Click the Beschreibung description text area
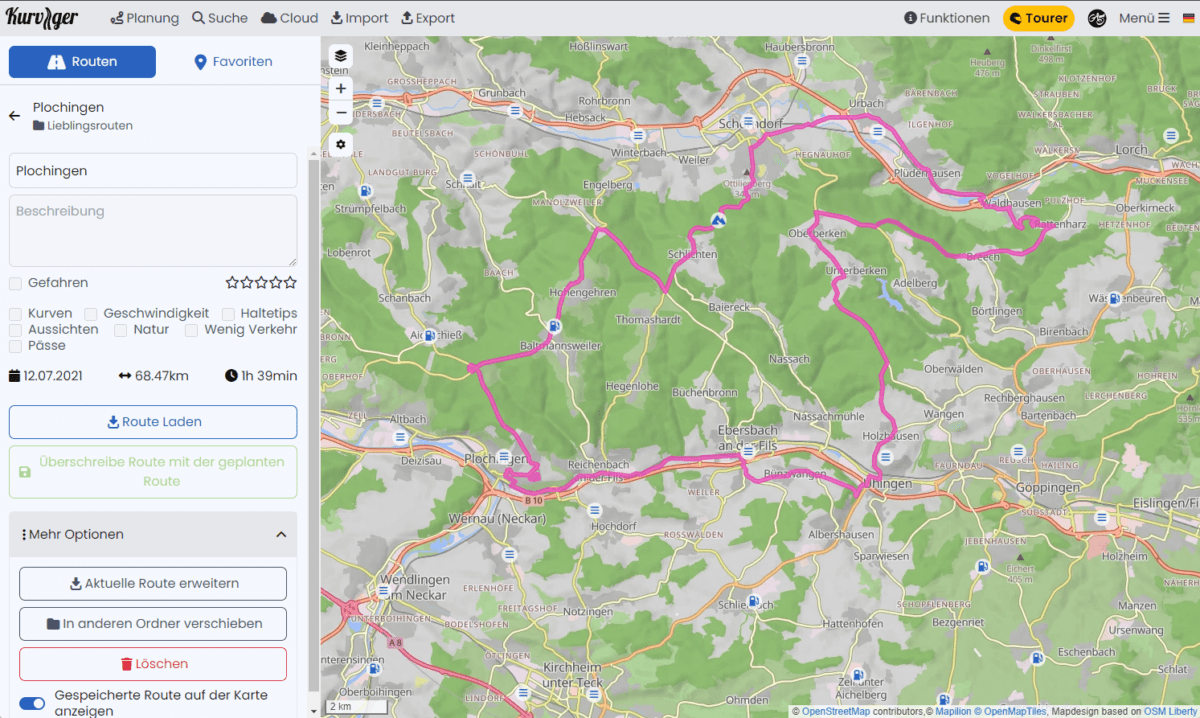The image size is (1200, 718). [153, 231]
